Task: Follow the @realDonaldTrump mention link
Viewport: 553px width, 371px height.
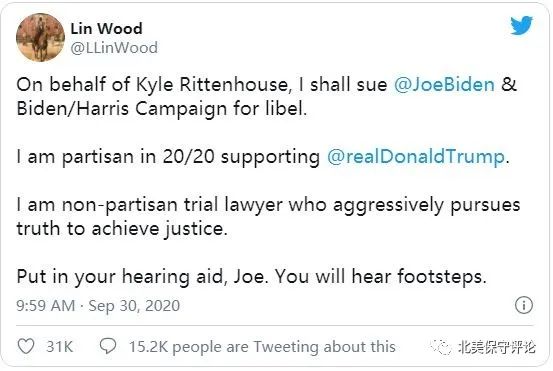Action: 415,157
